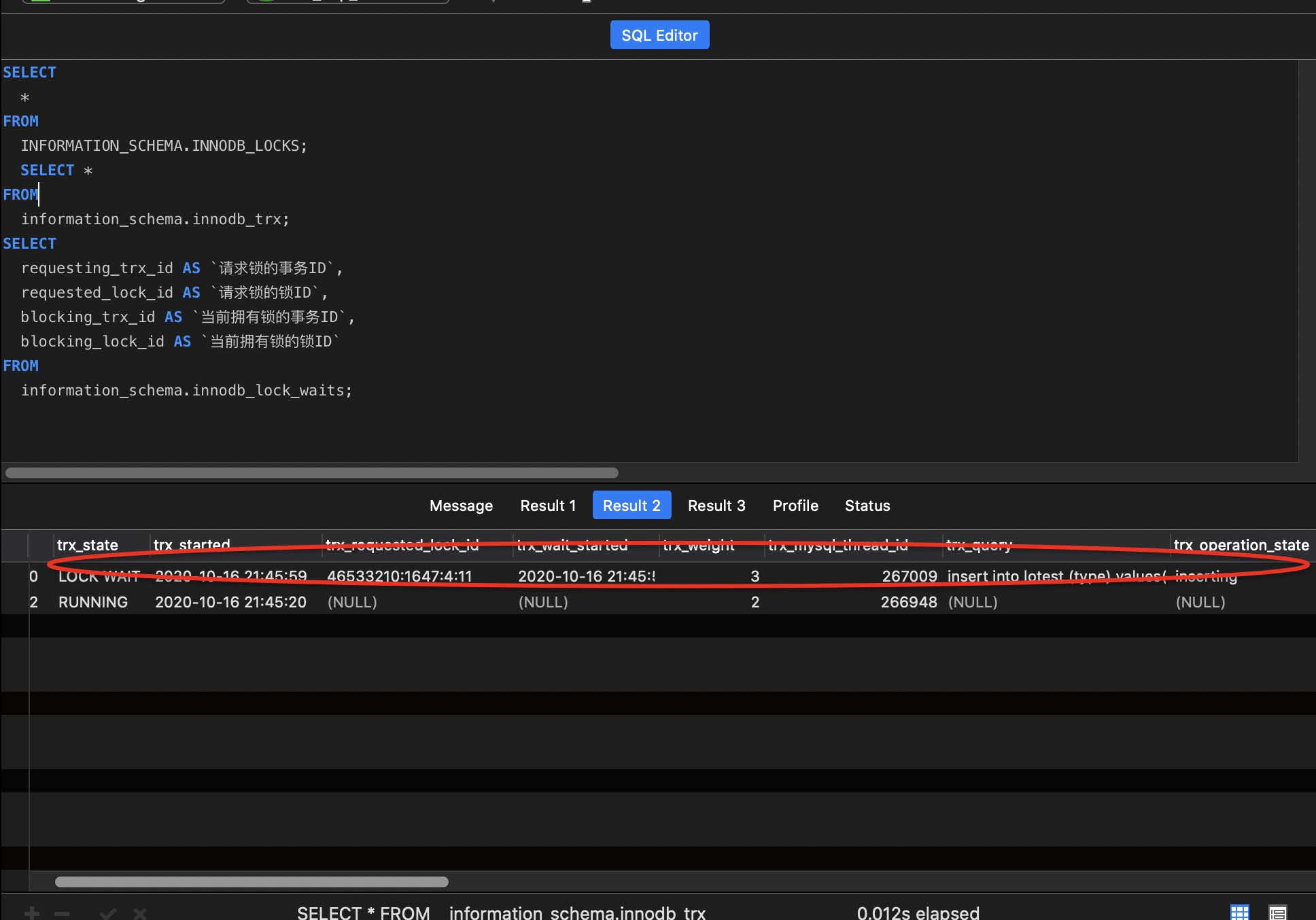Delete record with minus icon
The image size is (1316, 920).
62,913
